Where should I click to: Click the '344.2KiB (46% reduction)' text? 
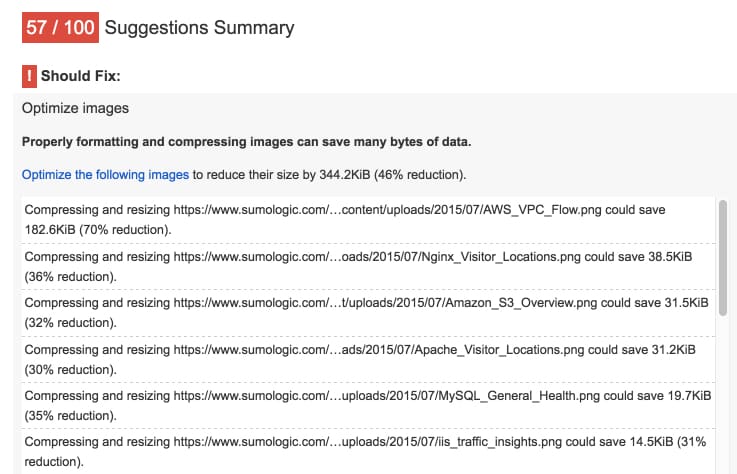(391, 175)
